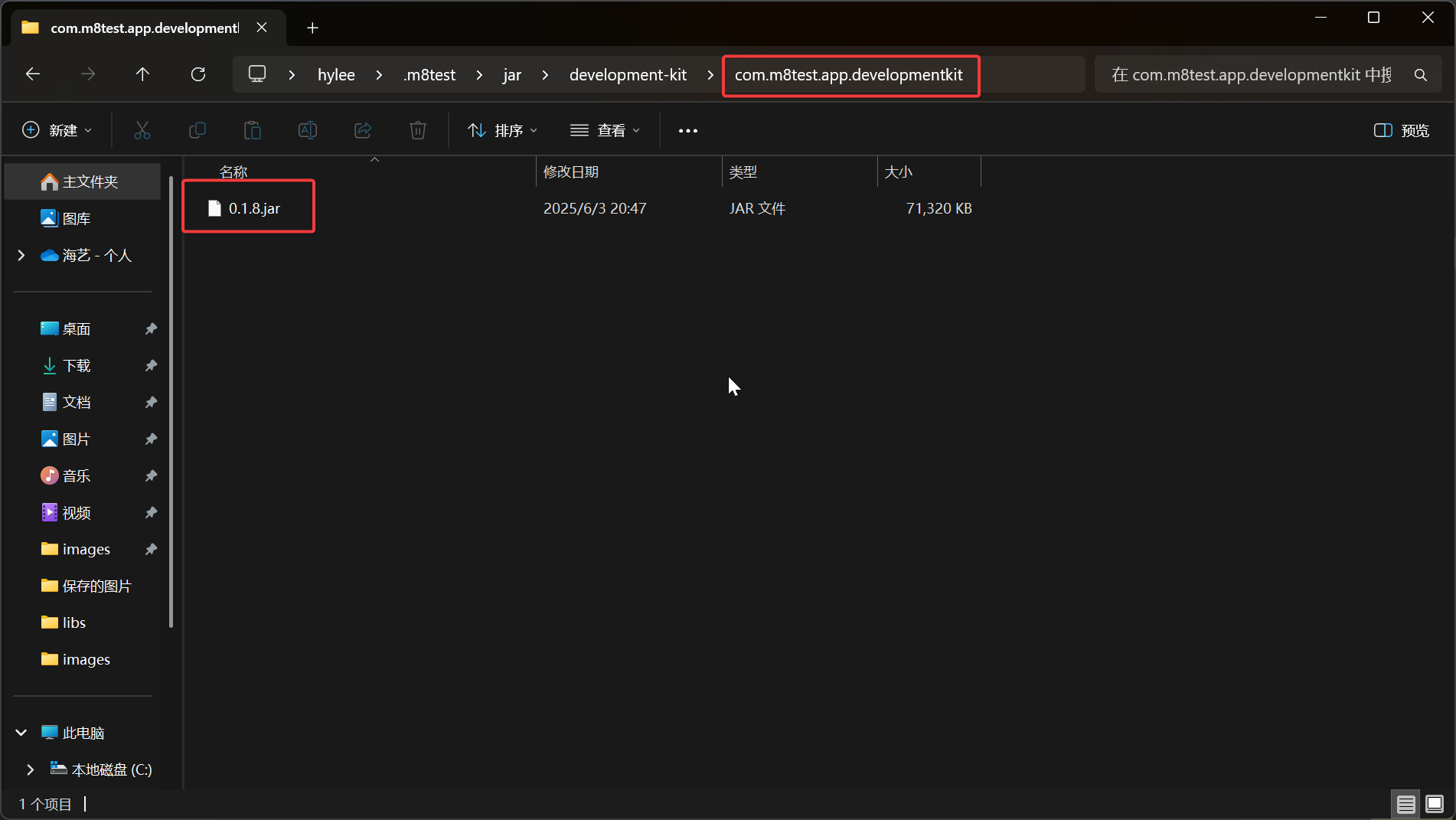Click the search box for com.m8test.app.developmentkit
The width and height of the screenshot is (1456, 820).
[x=1252, y=75]
